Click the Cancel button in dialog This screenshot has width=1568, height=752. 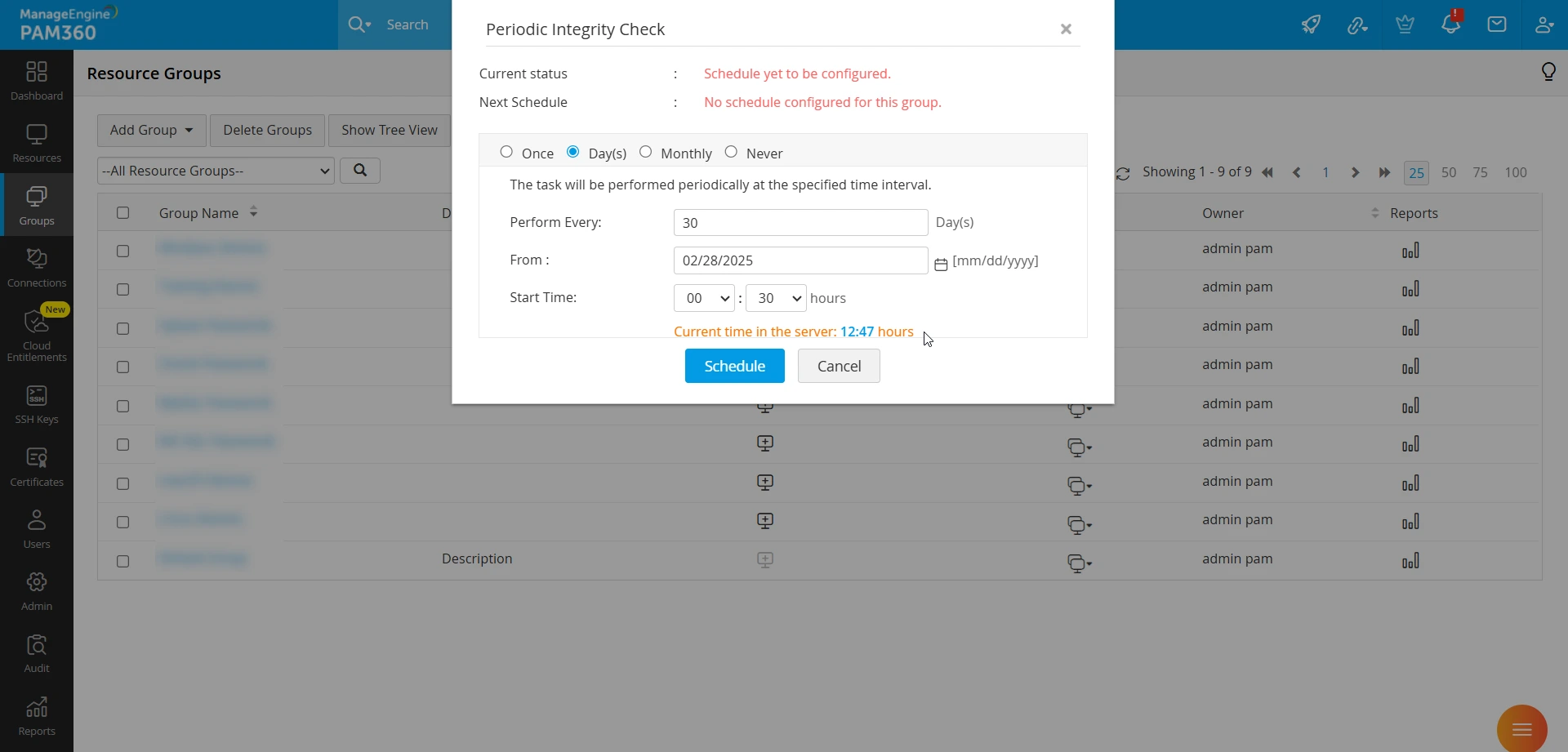839,366
